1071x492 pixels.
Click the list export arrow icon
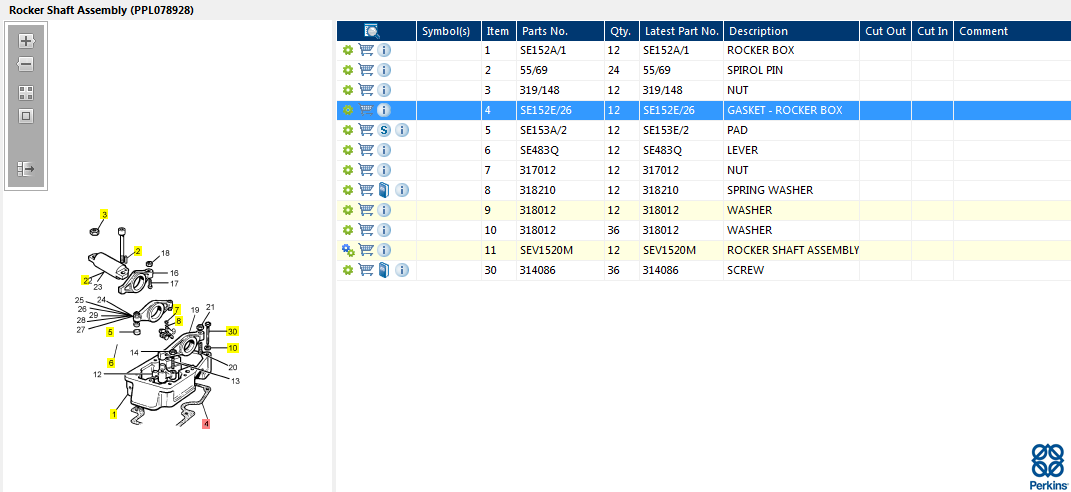click(26, 169)
